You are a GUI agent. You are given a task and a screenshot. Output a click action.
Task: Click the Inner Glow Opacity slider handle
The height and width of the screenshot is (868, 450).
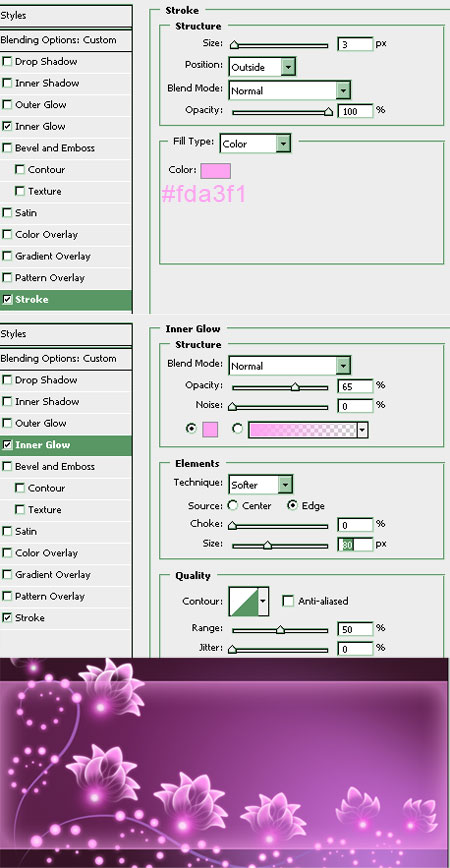[x=295, y=386]
